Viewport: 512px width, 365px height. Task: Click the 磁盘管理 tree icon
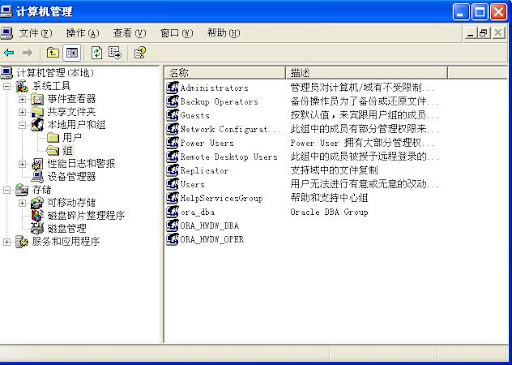click(37, 228)
